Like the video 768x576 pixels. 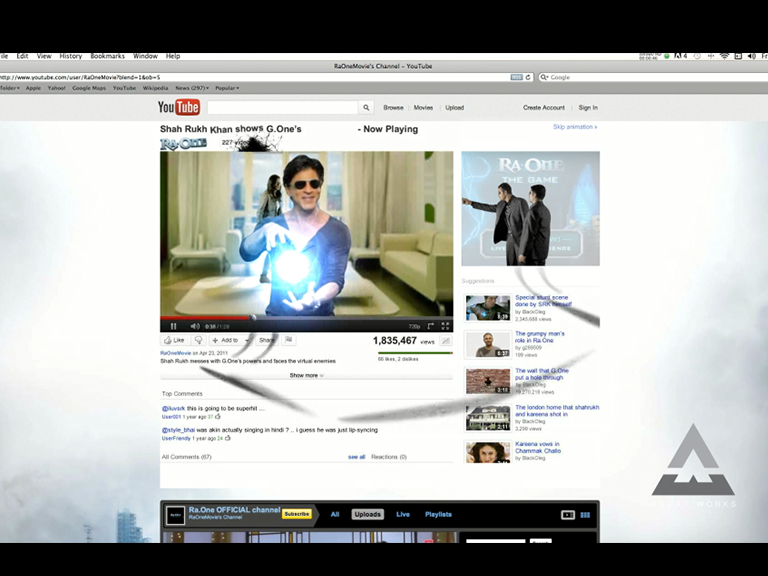coord(174,340)
